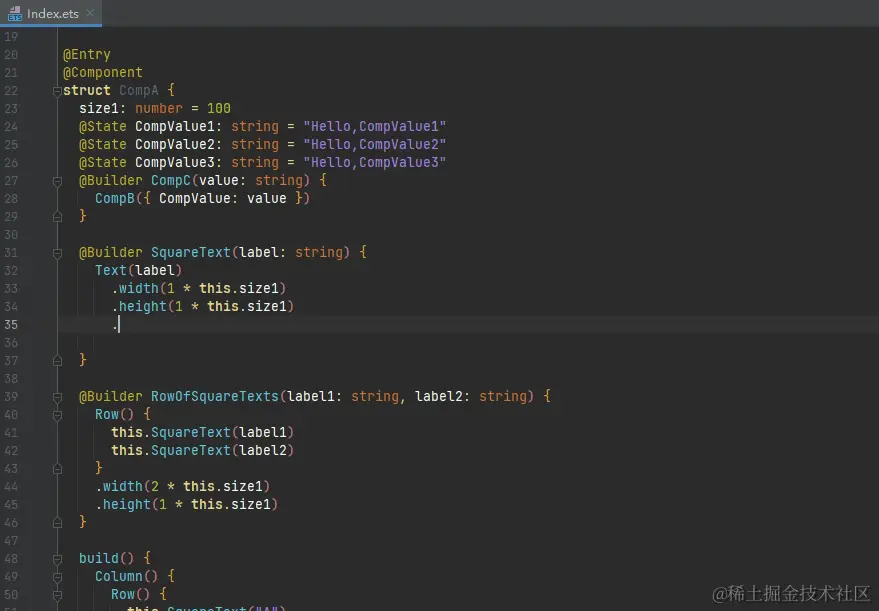Collapse the struct CompA block at line 22

57,91
